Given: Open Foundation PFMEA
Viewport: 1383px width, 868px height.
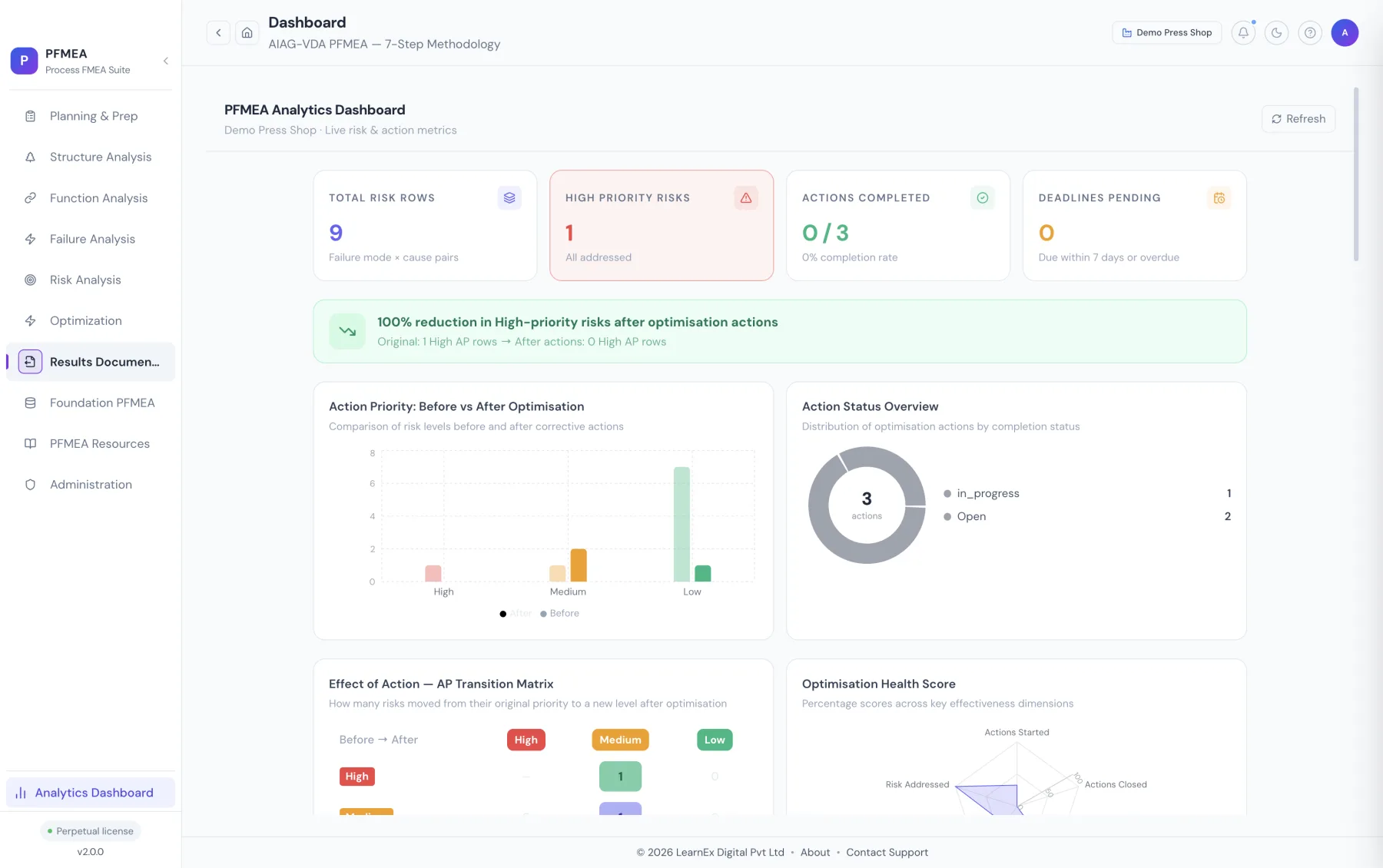Looking at the screenshot, I should 91,403.
